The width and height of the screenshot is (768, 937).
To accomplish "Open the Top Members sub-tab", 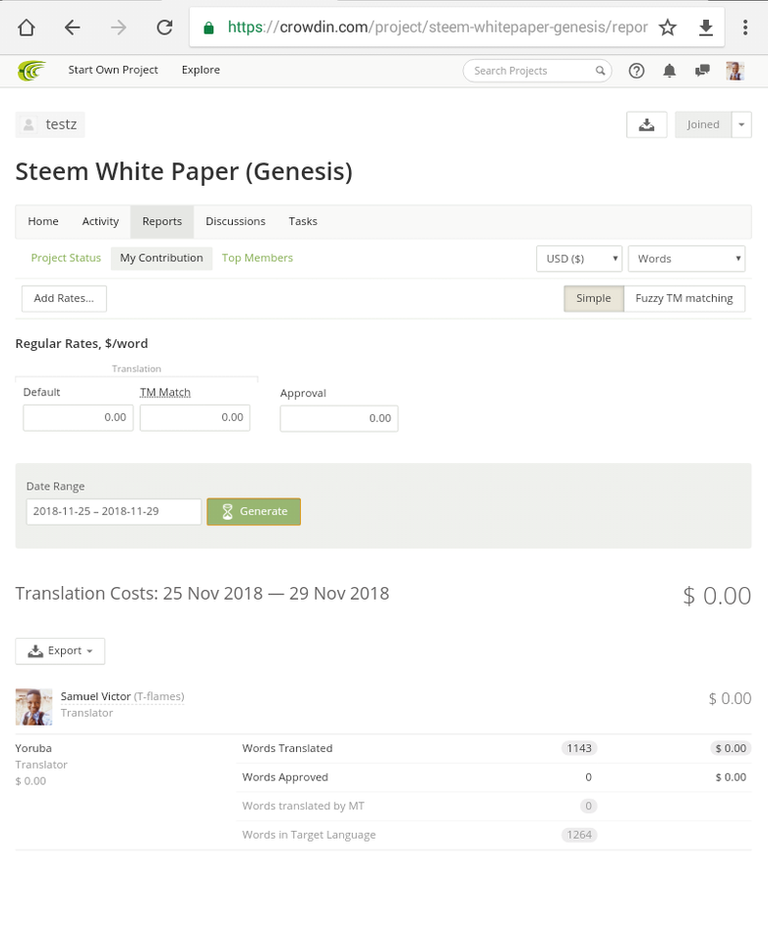I will pyautogui.click(x=257, y=258).
